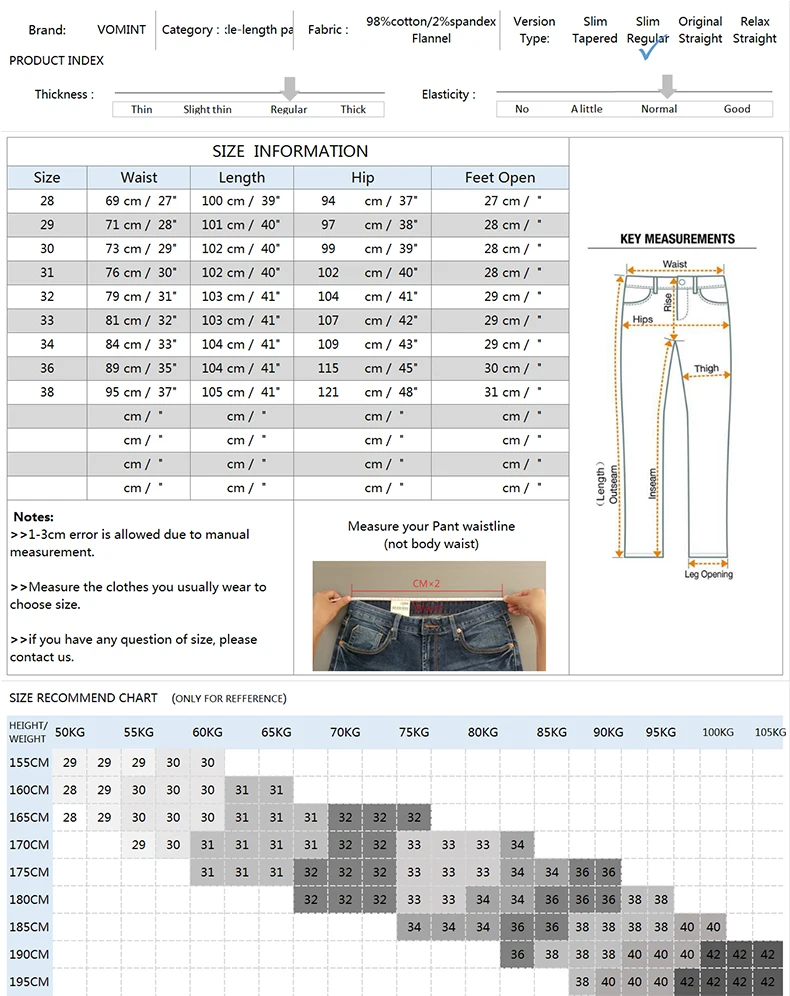Click the pants key measurements diagram
The width and height of the screenshot is (790, 996).
click(x=674, y=420)
